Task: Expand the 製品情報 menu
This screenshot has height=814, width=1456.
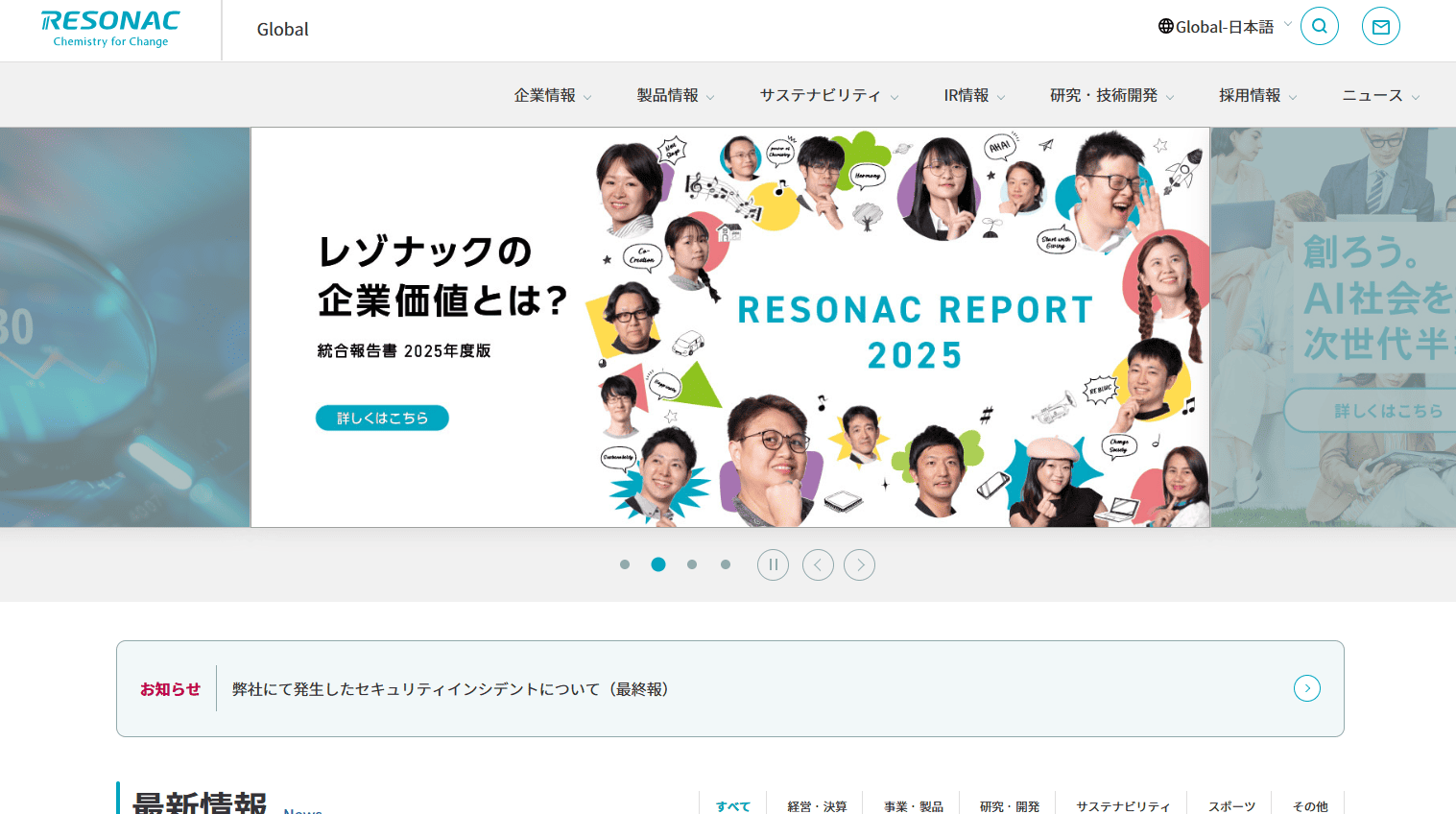Action: (x=676, y=95)
